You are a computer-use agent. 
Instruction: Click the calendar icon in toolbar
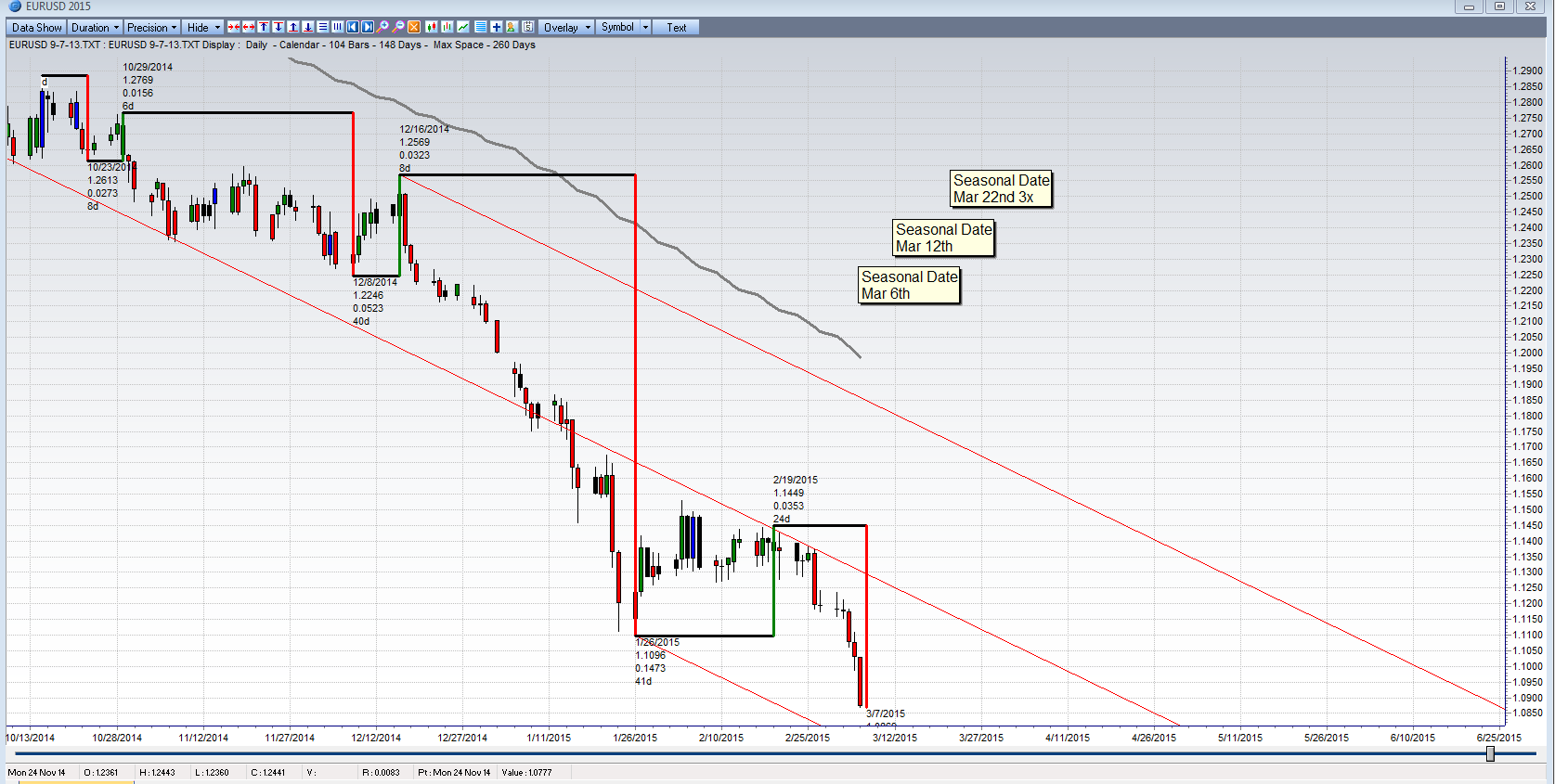528,27
